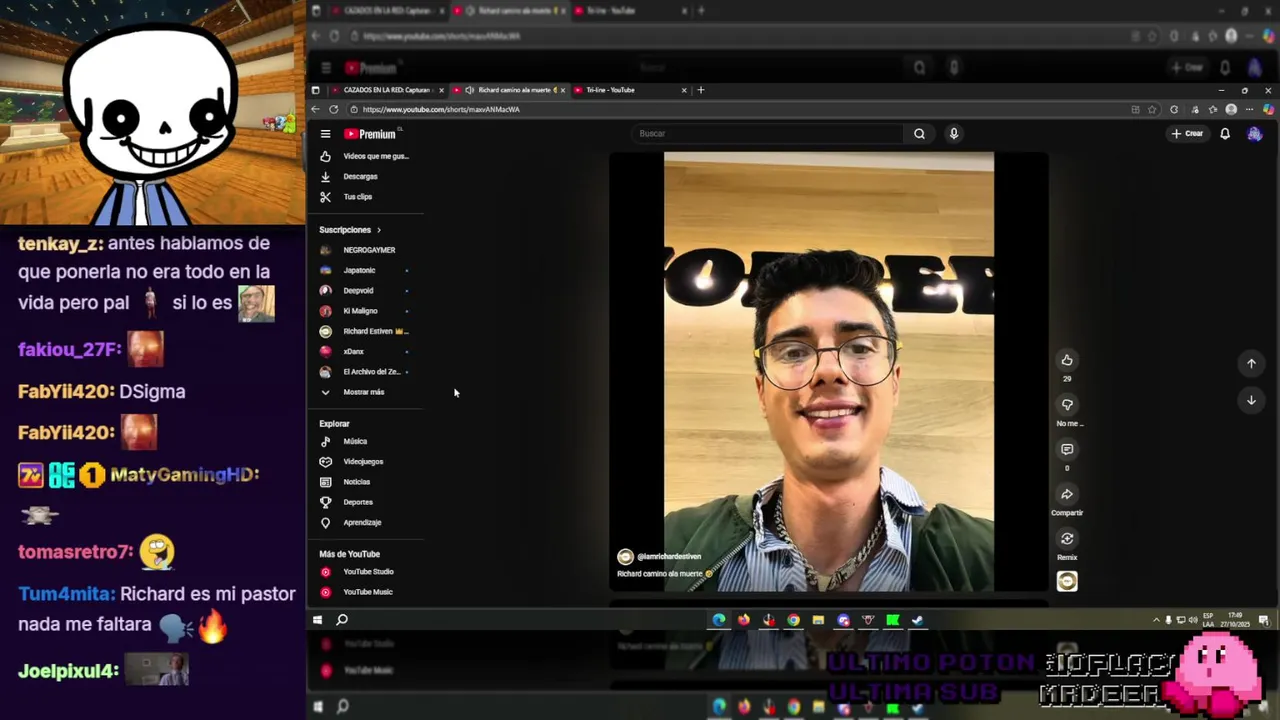Expand Suscripciones with its chevron
Image resolution: width=1280 pixels, height=720 pixels.
tap(379, 230)
